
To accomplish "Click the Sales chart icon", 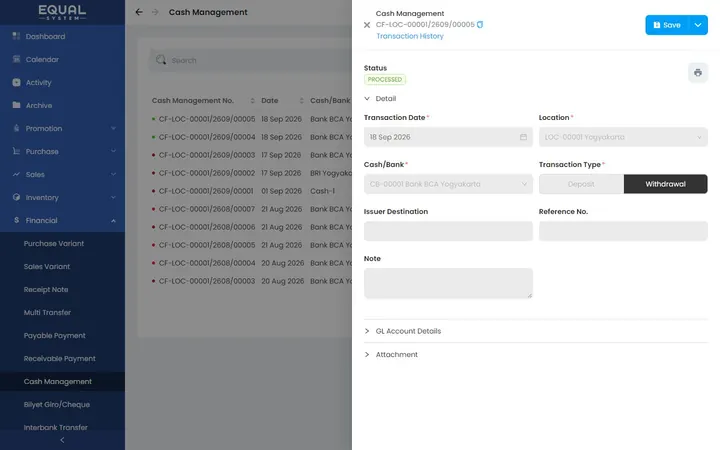I will coord(17,174).
